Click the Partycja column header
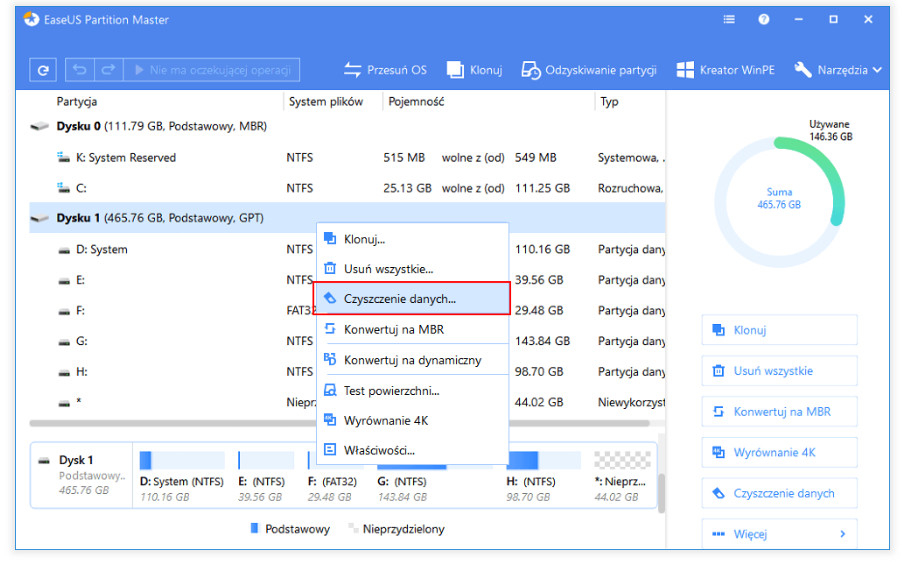The height and width of the screenshot is (562, 905). click(77, 102)
